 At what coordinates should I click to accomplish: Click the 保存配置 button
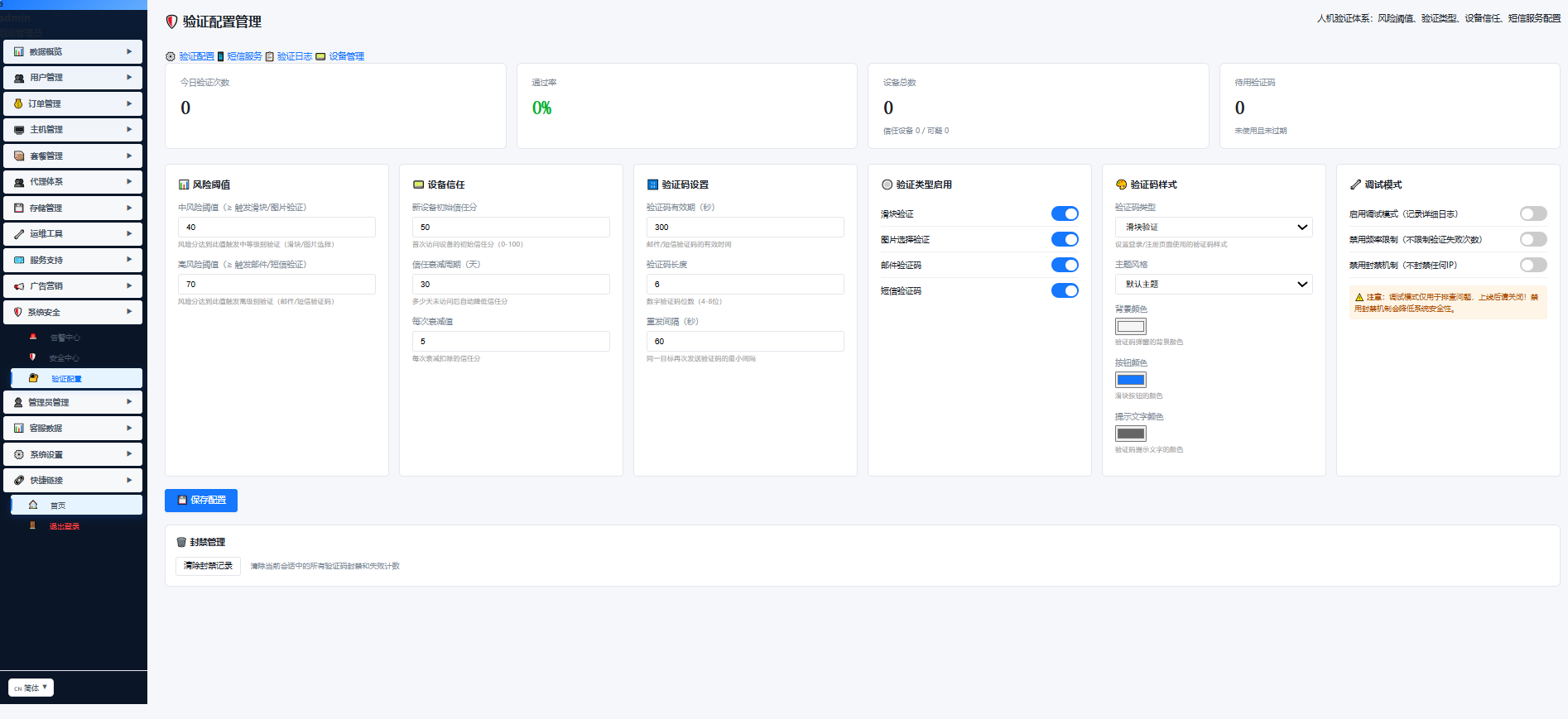201,501
